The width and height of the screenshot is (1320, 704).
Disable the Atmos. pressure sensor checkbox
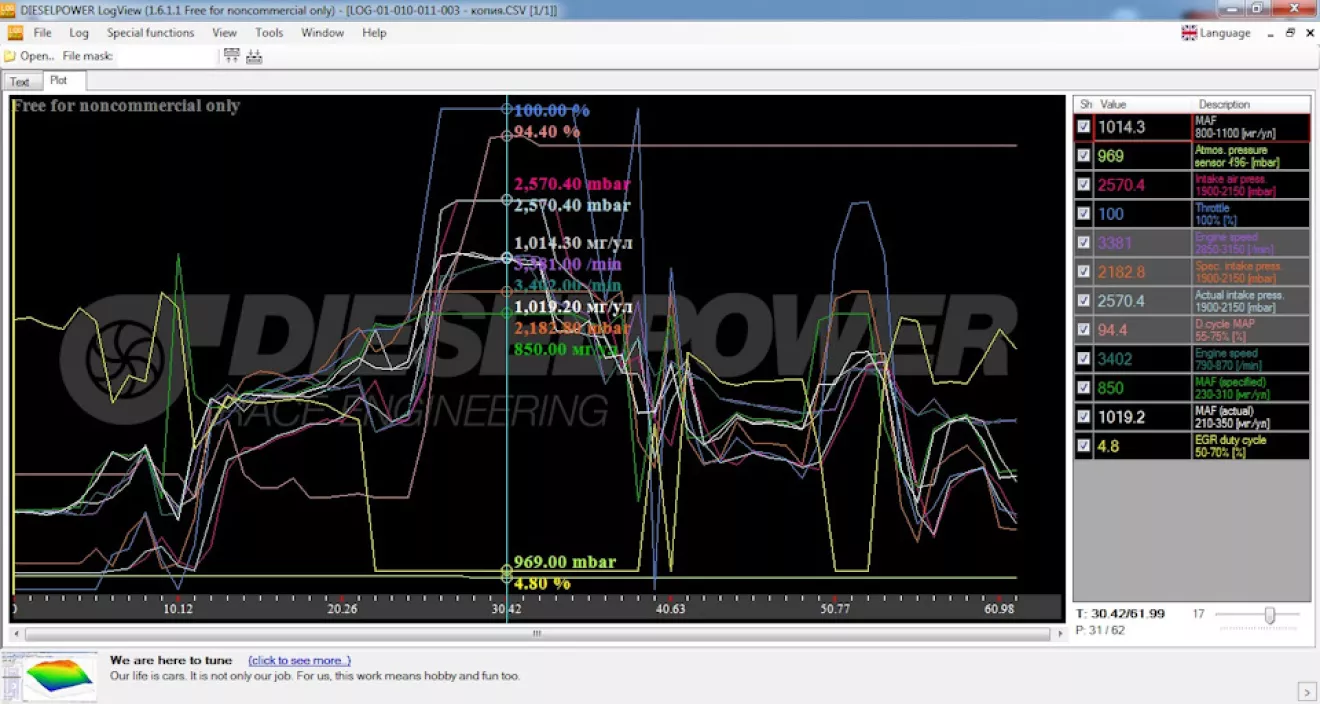click(x=1084, y=156)
